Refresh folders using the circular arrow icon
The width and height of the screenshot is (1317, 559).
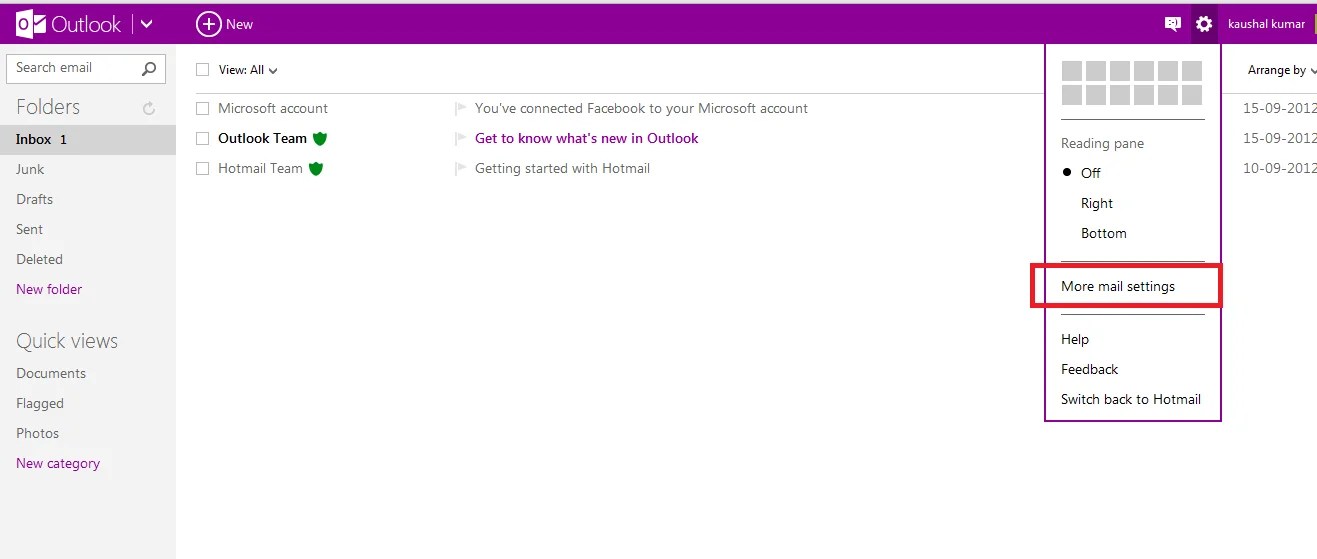tap(150, 108)
